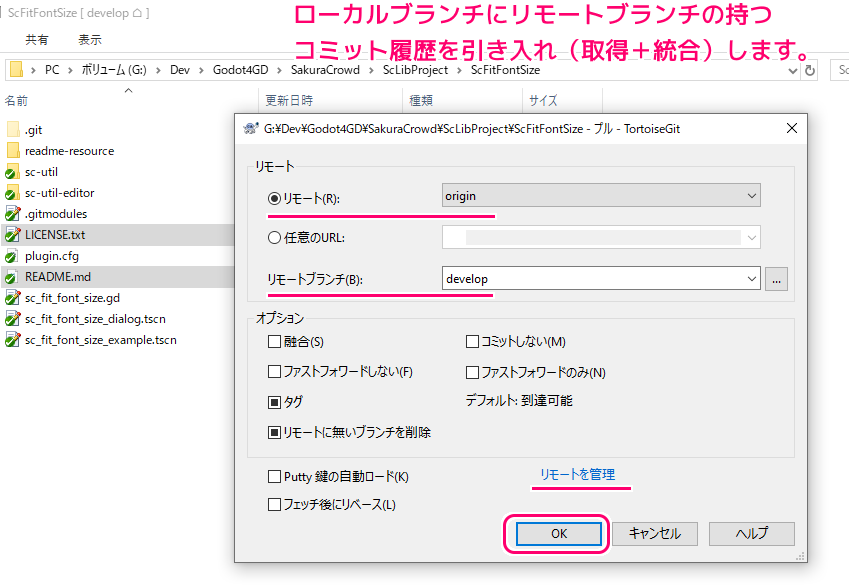
Task: Enable the 融合(S) checkbox
Action: click(272, 343)
